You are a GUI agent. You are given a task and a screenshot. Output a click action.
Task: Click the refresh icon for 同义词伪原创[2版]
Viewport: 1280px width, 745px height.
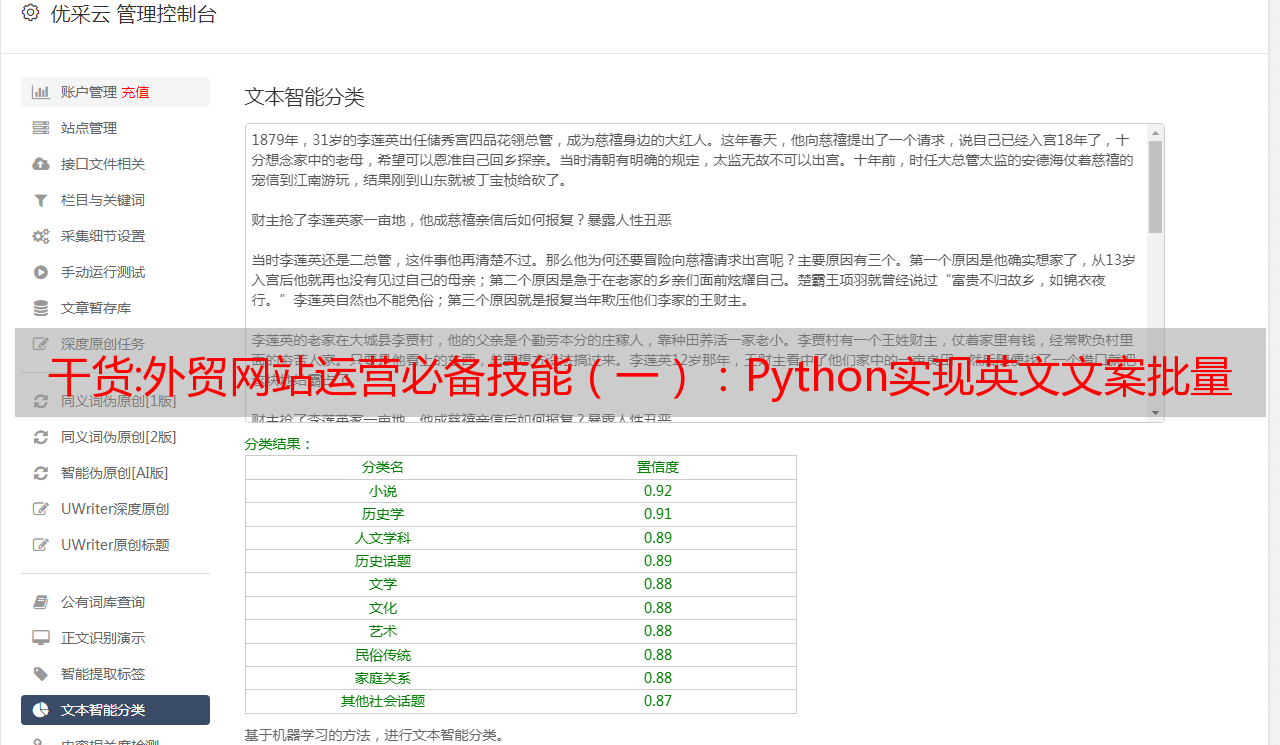[41, 437]
